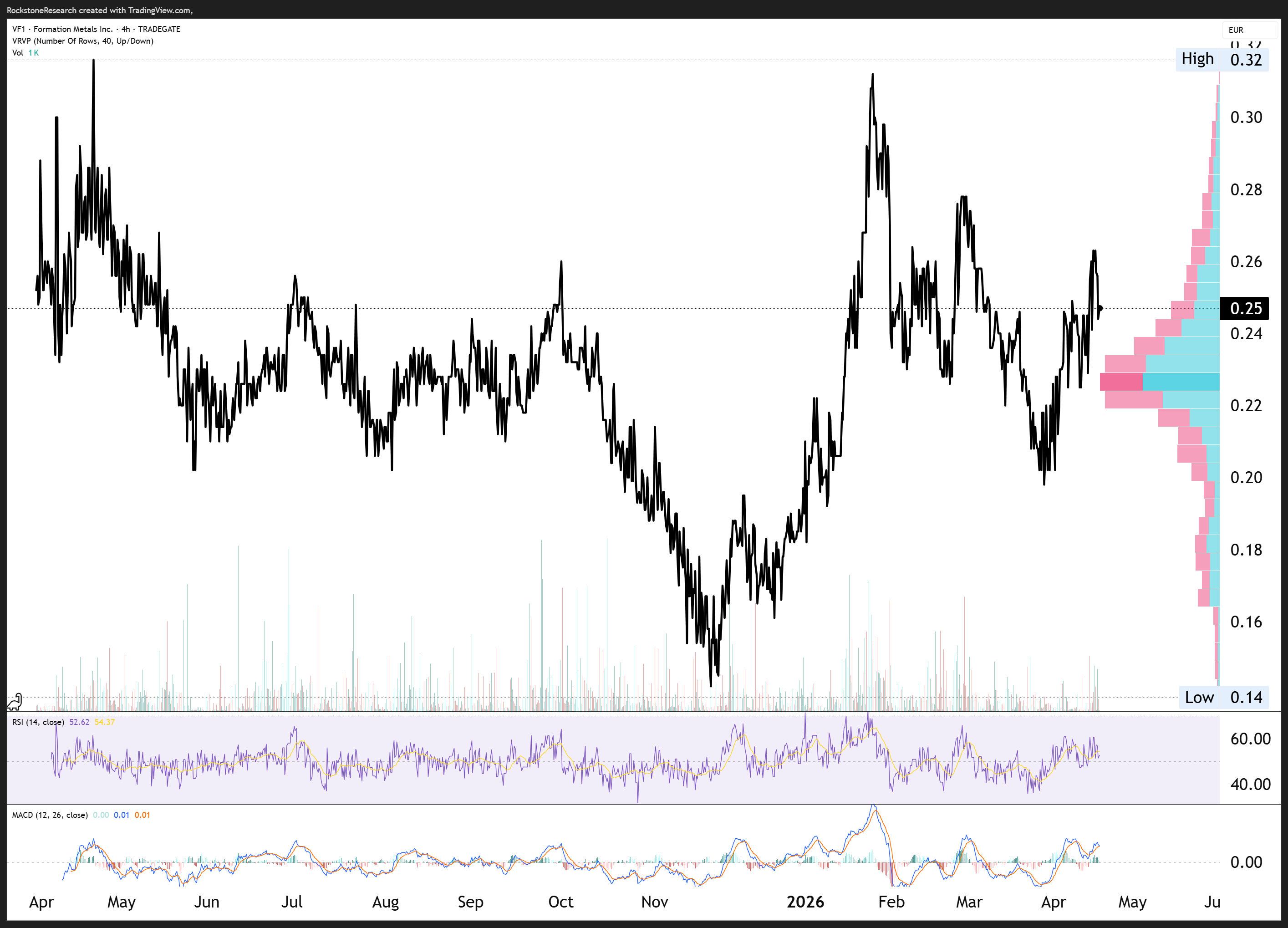This screenshot has height=928, width=1288.
Task: Click the RSI 60.00 scale label
Action: 1250,738
